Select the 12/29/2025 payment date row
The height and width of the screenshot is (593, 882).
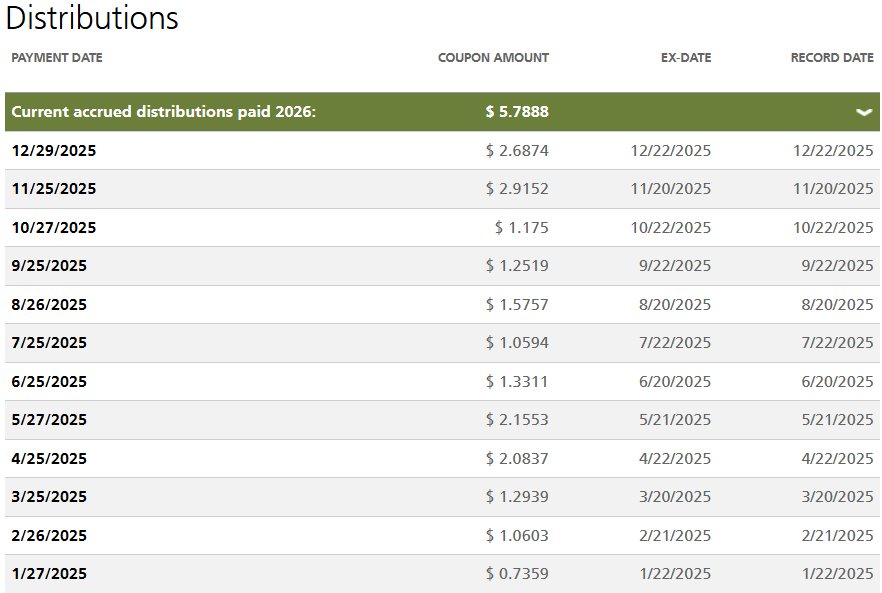pos(54,151)
